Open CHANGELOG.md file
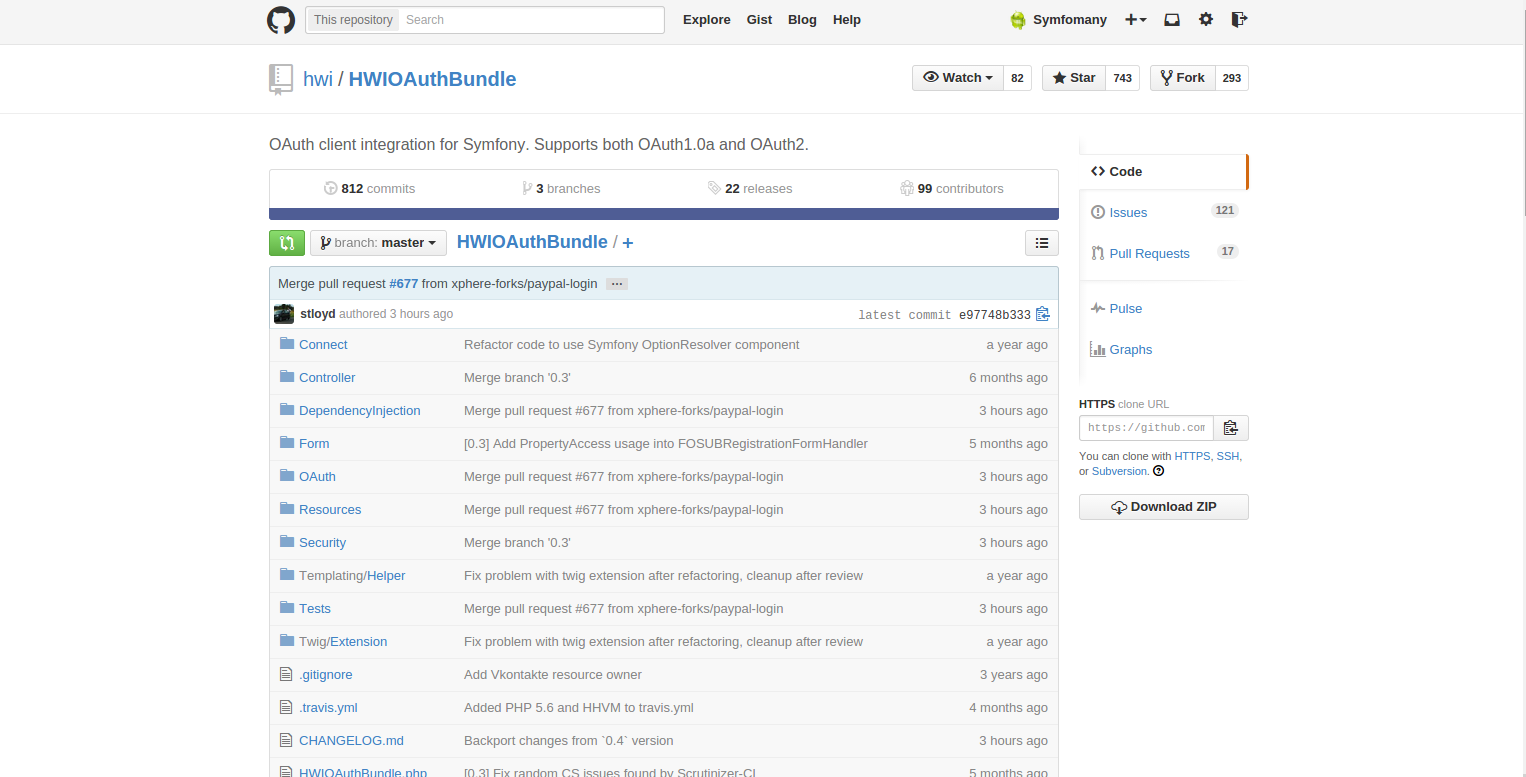The height and width of the screenshot is (777, 1526). 351,740
